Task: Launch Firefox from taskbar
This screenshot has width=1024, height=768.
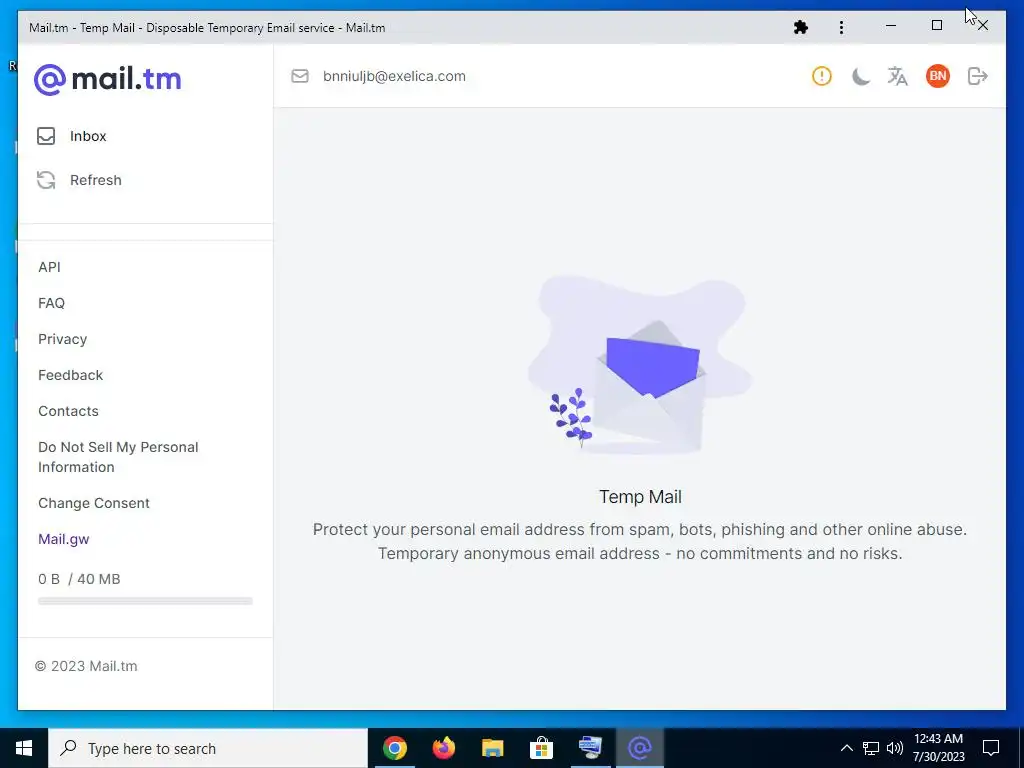Action: (x=444, y=748)
